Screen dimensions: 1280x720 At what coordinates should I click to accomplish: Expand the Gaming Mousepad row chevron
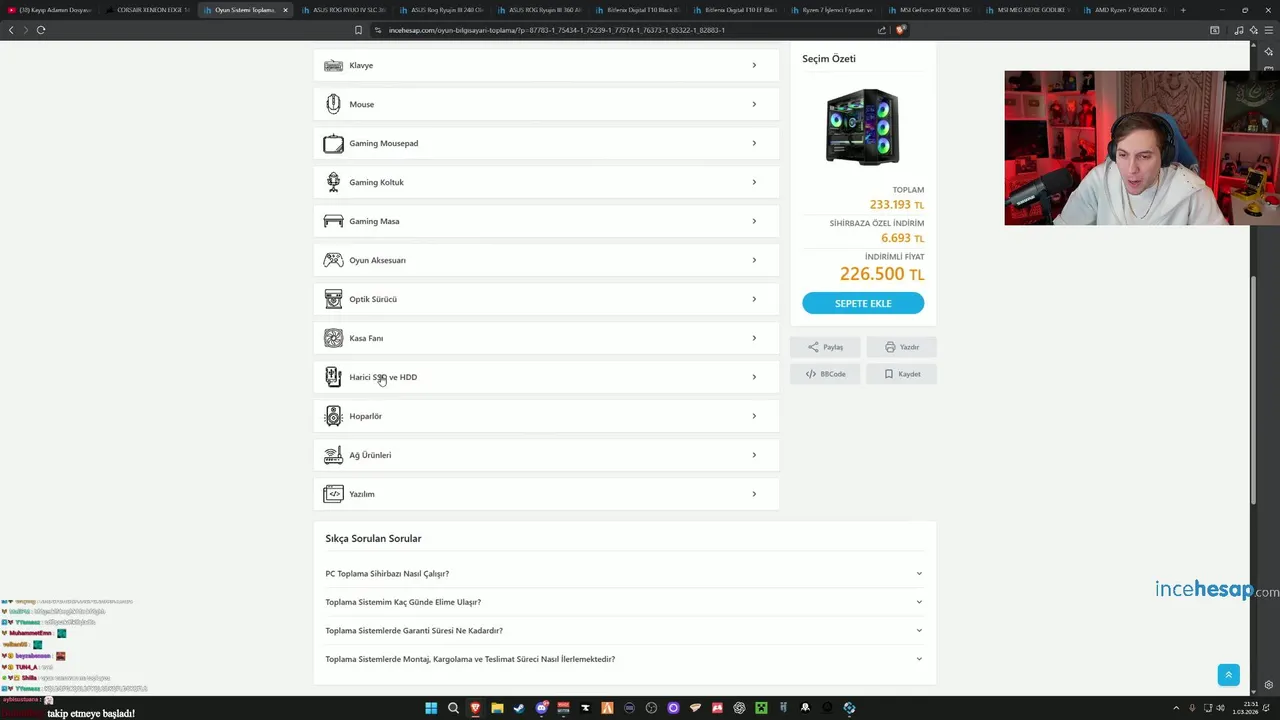tap(754, 143)
